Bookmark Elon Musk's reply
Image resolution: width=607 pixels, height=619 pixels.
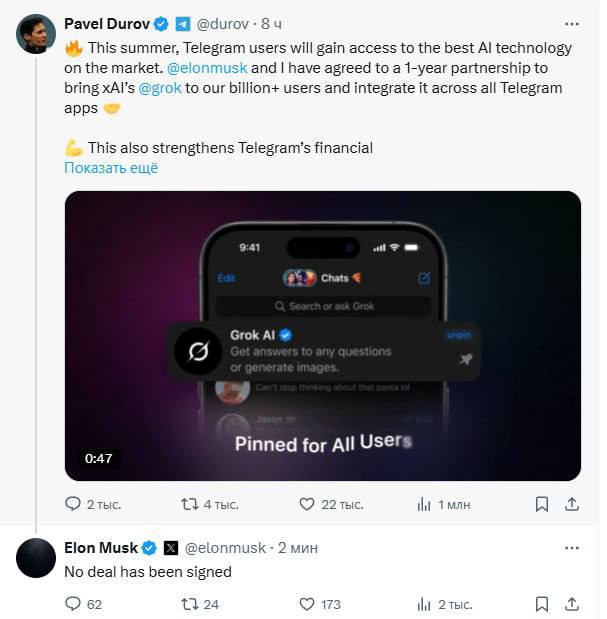[542, 604]
